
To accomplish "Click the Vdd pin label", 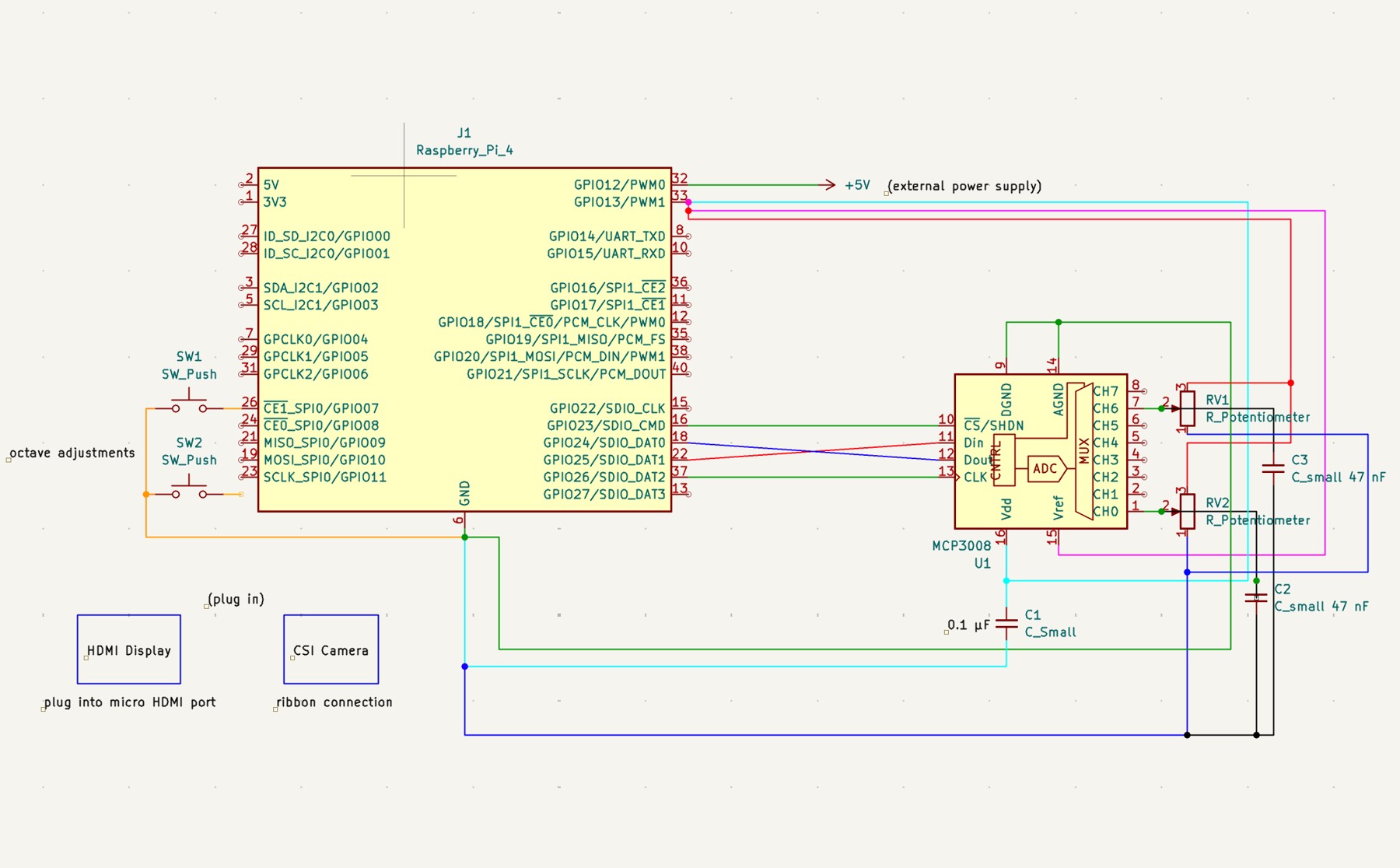I will (1006, 509).
